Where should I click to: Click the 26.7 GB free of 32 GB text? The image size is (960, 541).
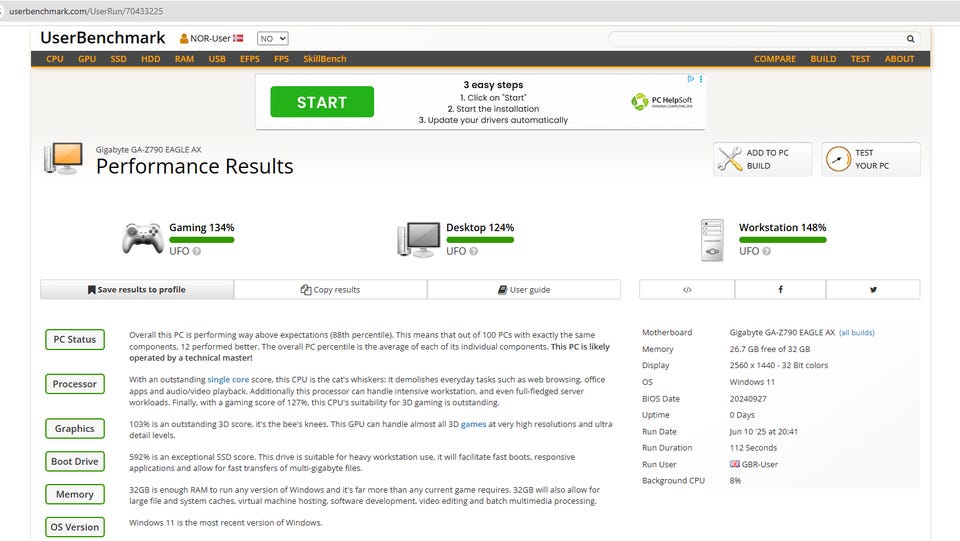770,349
